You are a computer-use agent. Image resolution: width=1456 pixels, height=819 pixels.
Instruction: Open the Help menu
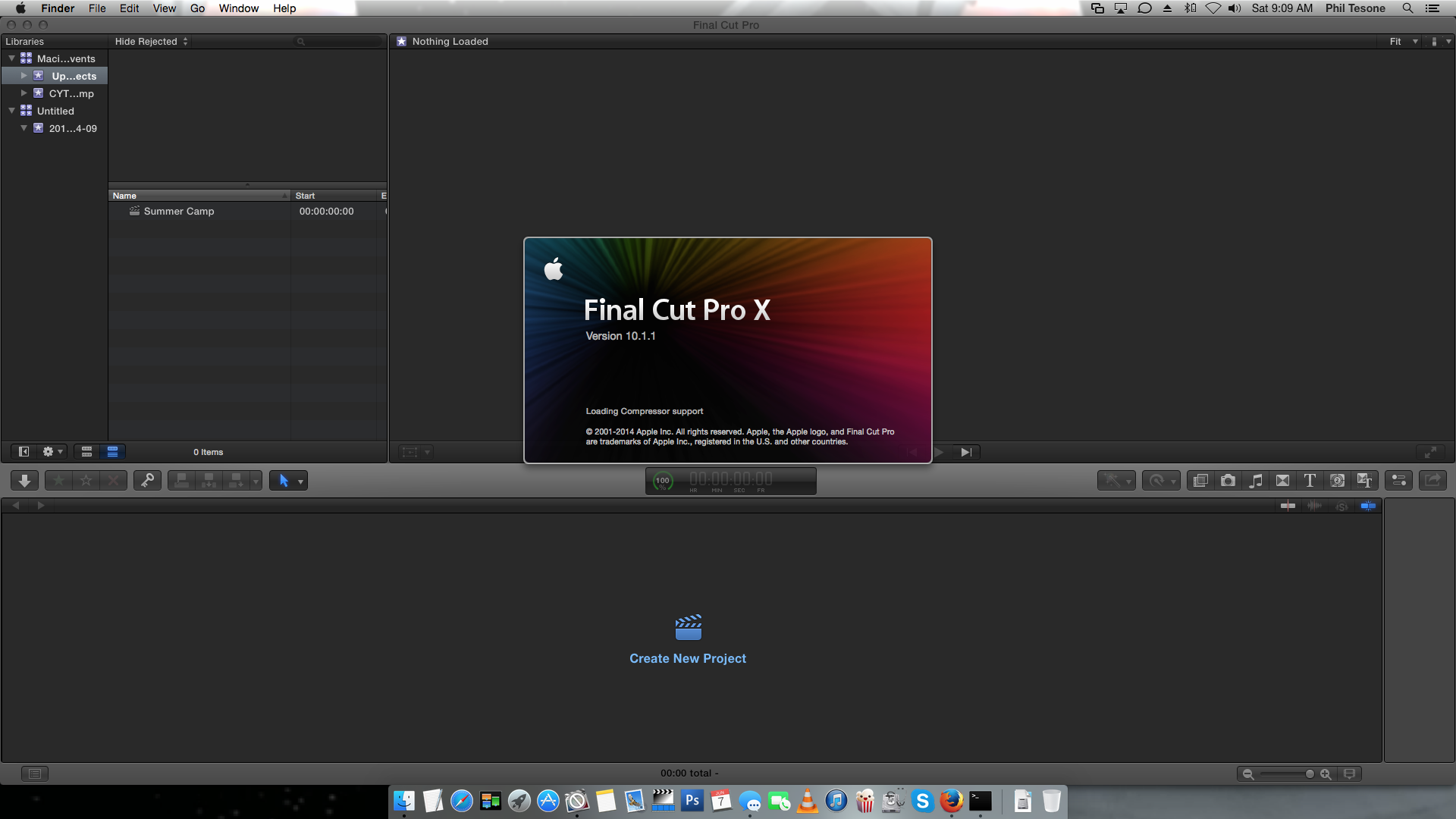pyautogui.click(x=284, y=8)
